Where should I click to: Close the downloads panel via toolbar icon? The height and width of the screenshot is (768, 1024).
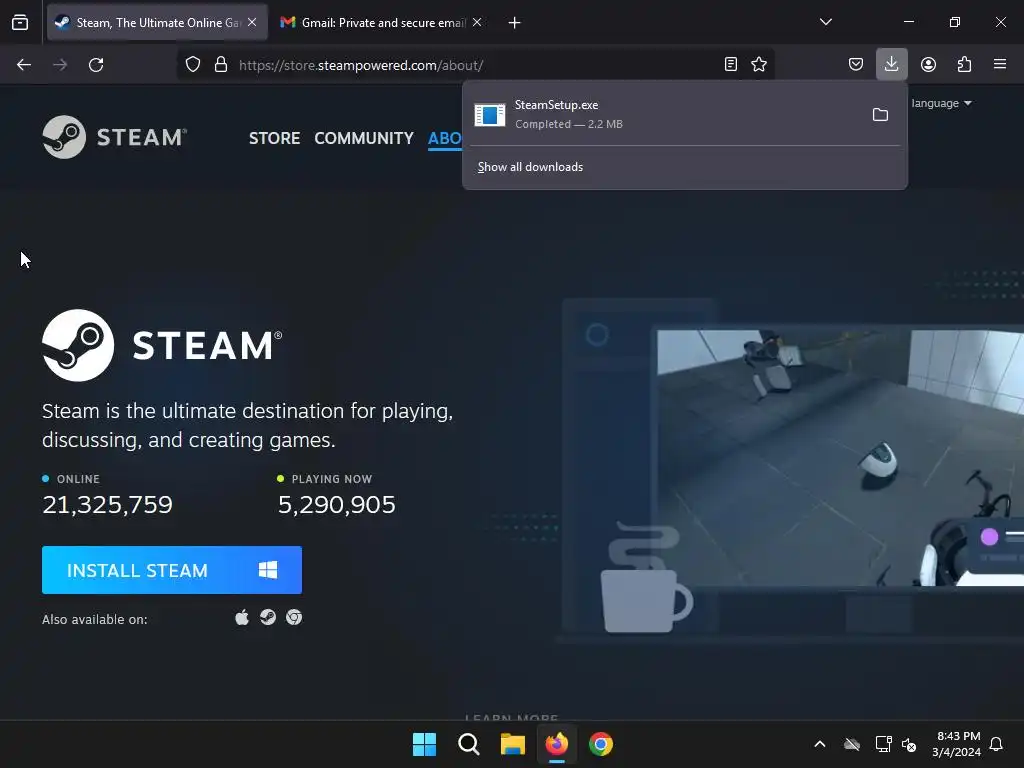point(891,64)
